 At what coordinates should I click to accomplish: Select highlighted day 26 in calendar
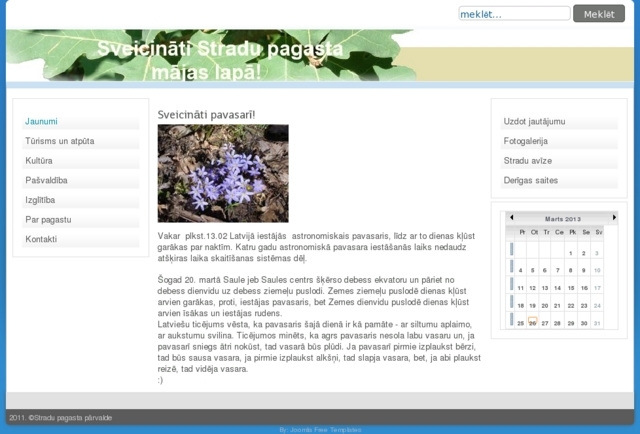[533, 322]
